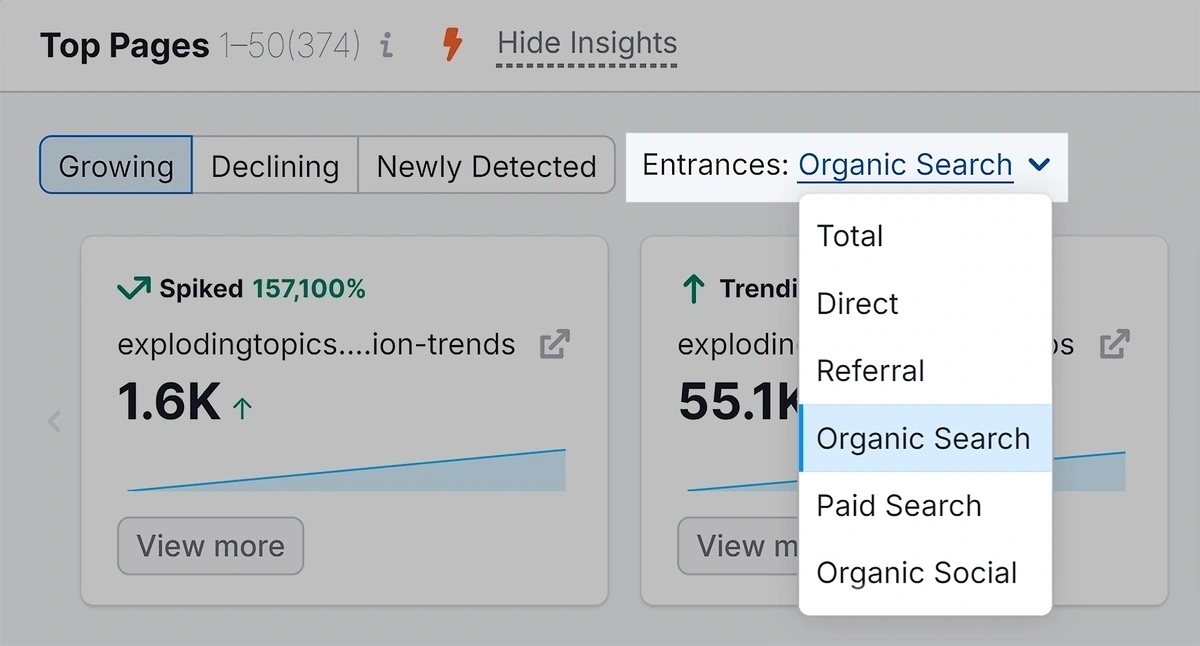
Task: Click the left carousel navigation arrow
Action: [54, 421]
